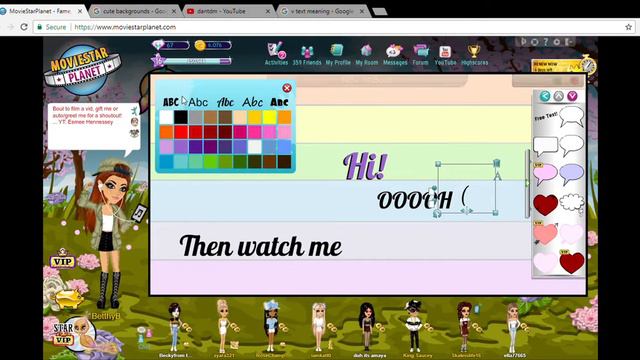Choose the slanted handwritten Abc font
The width and height of the screenshot is (640, 360).
tap(252, 102)
